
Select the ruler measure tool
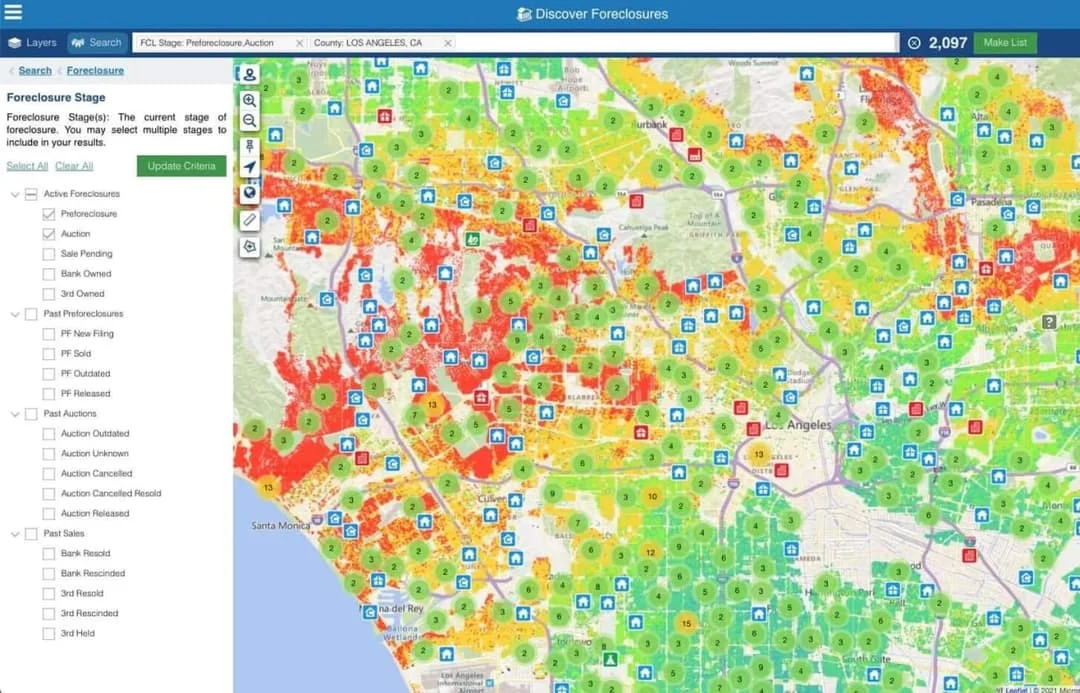pos(250,219)
